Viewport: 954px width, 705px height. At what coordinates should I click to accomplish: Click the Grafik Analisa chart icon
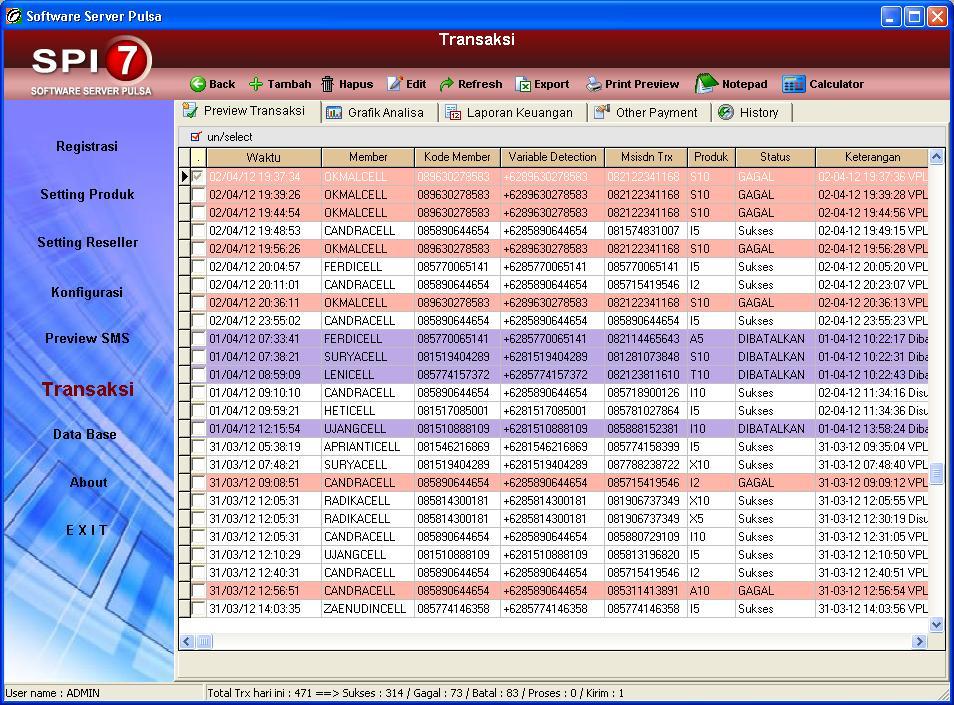tap(333, 113)
